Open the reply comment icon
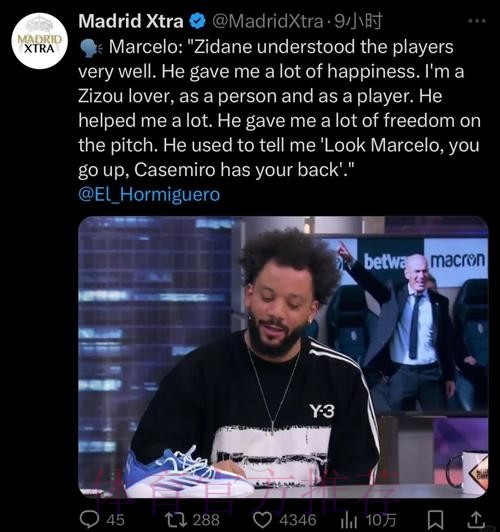Image resolution: width=500 pixels, height=532 pixels. coord(90,519)
